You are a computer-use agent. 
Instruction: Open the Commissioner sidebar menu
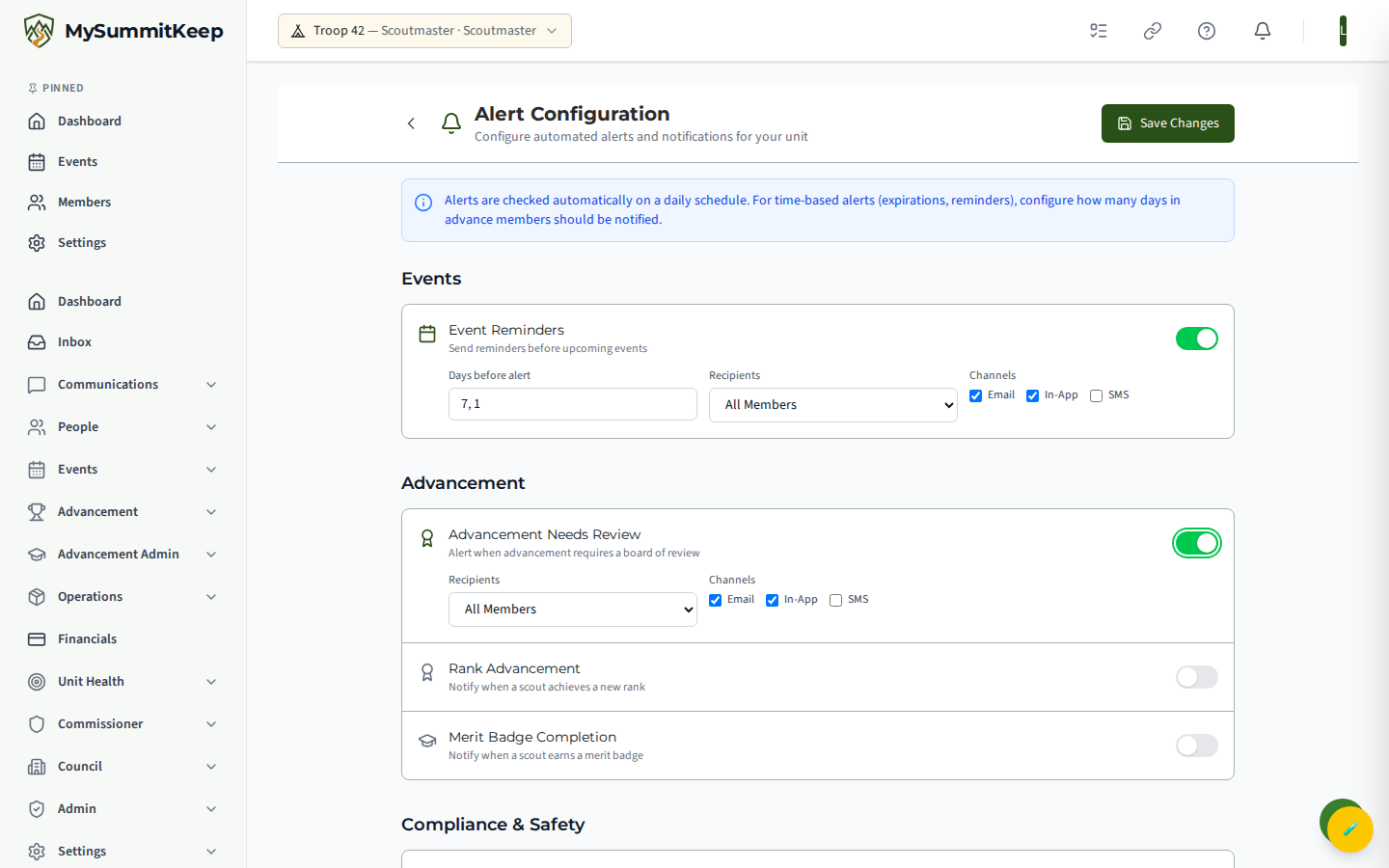(x=123, y=724)
